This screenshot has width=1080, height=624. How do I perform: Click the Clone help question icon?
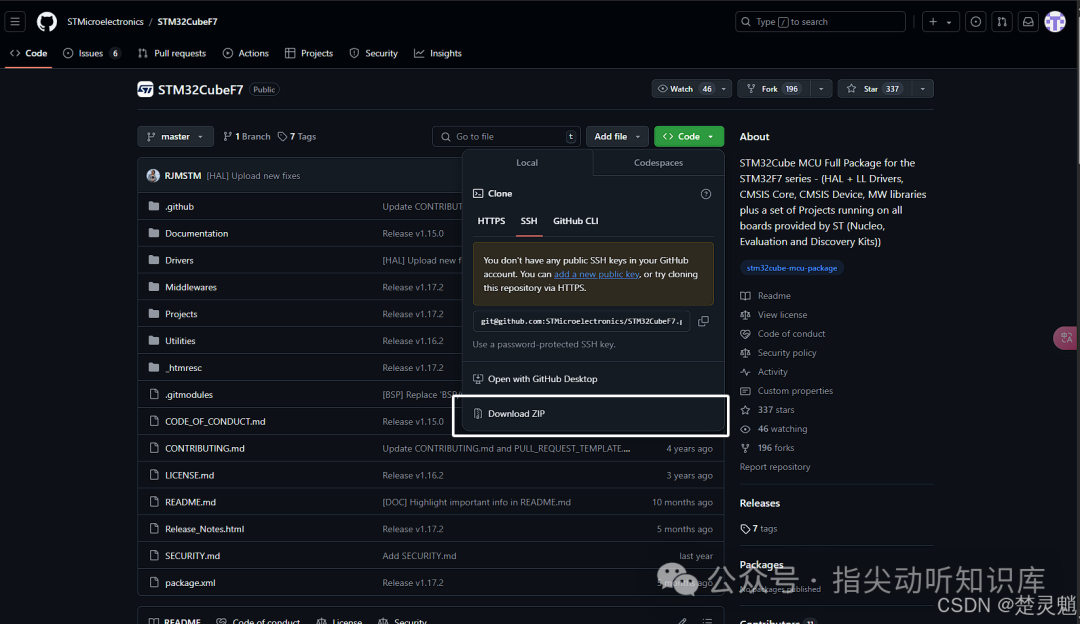click(706, 194)
